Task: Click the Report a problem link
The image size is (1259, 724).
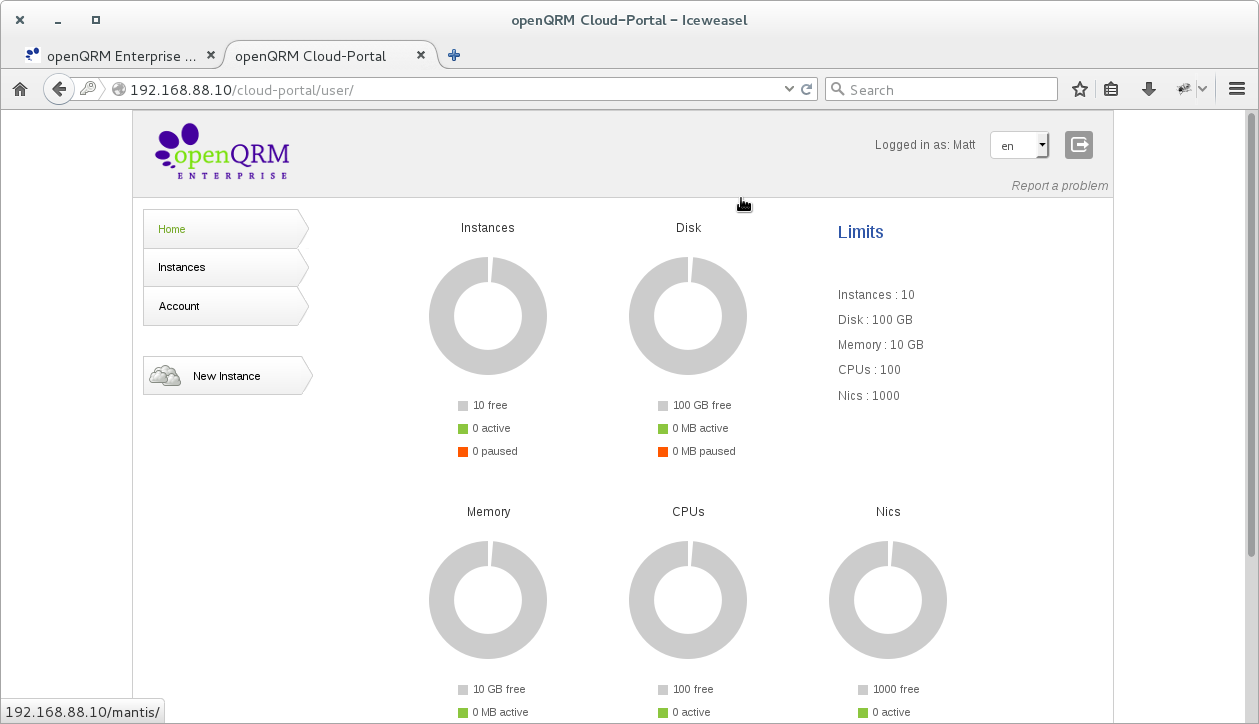Action: [1059, 186]
